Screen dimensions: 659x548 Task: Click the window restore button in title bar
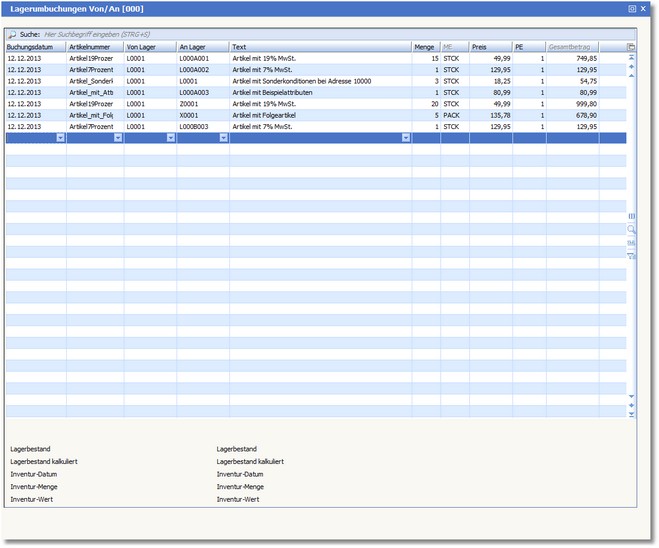pos(632,8)
